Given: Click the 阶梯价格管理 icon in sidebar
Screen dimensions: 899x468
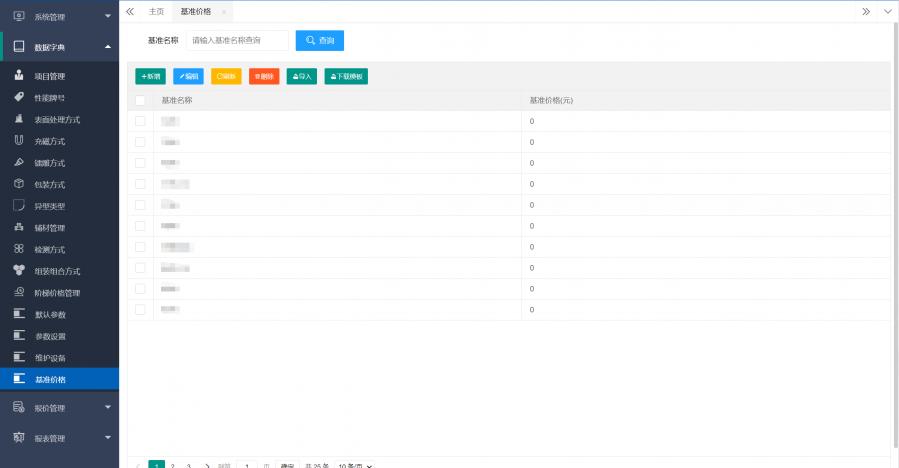Looking at the screenshot, I should (19, 293).
